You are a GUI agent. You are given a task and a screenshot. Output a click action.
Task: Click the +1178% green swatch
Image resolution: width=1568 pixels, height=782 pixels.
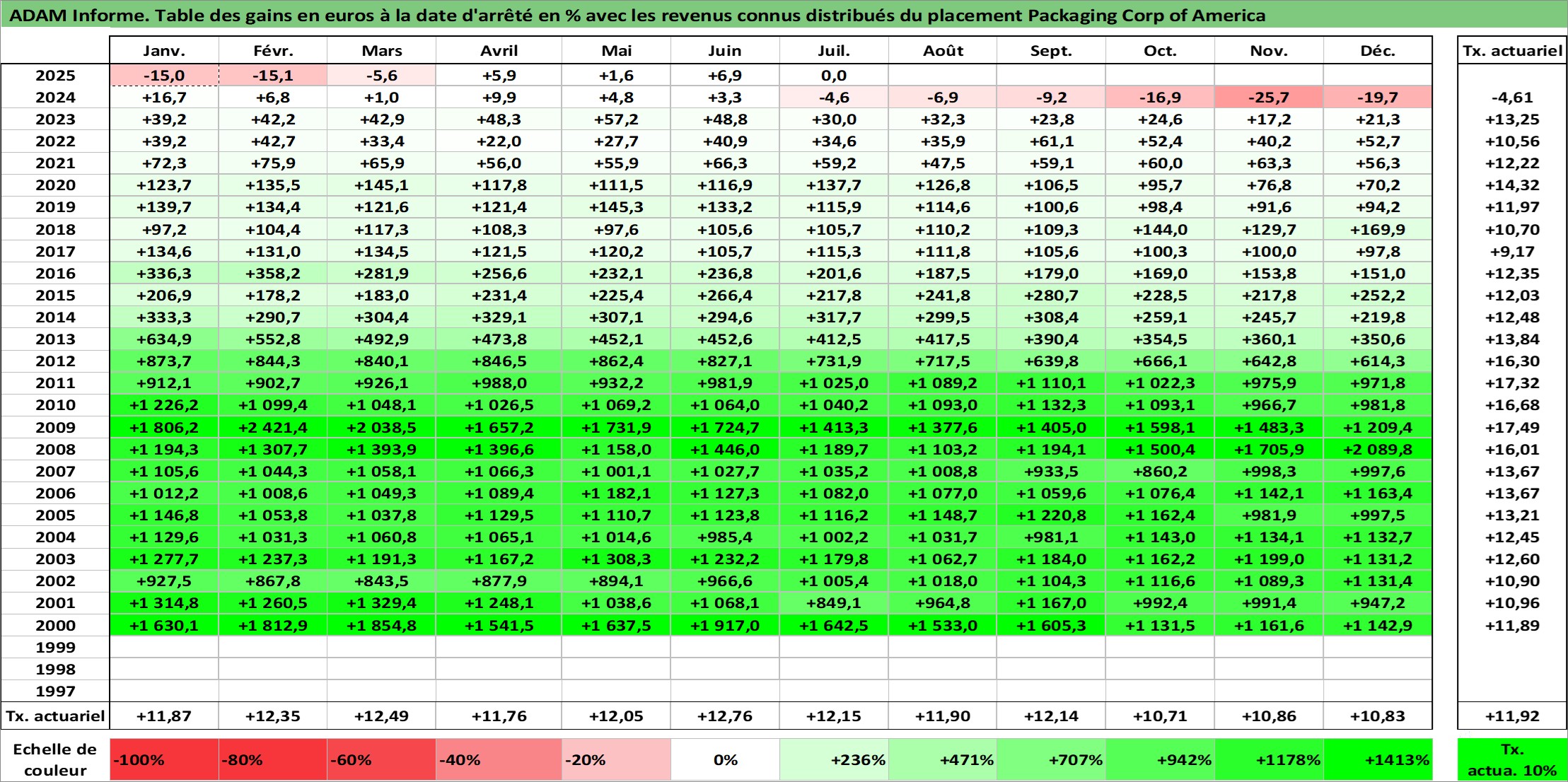1270,760
